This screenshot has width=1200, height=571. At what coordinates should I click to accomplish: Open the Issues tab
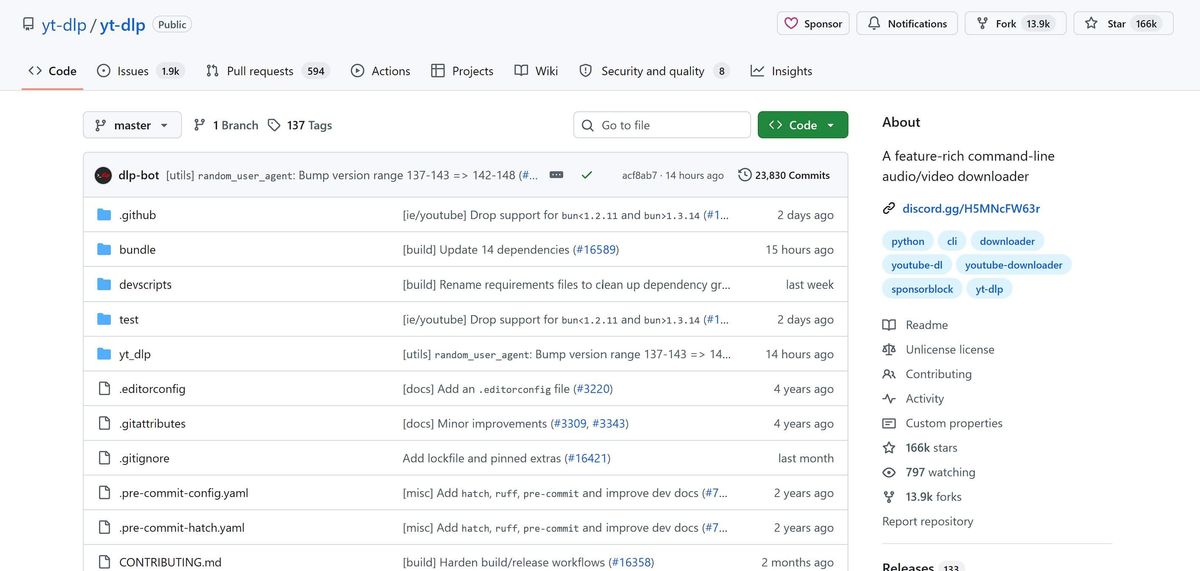pos(139,71)
